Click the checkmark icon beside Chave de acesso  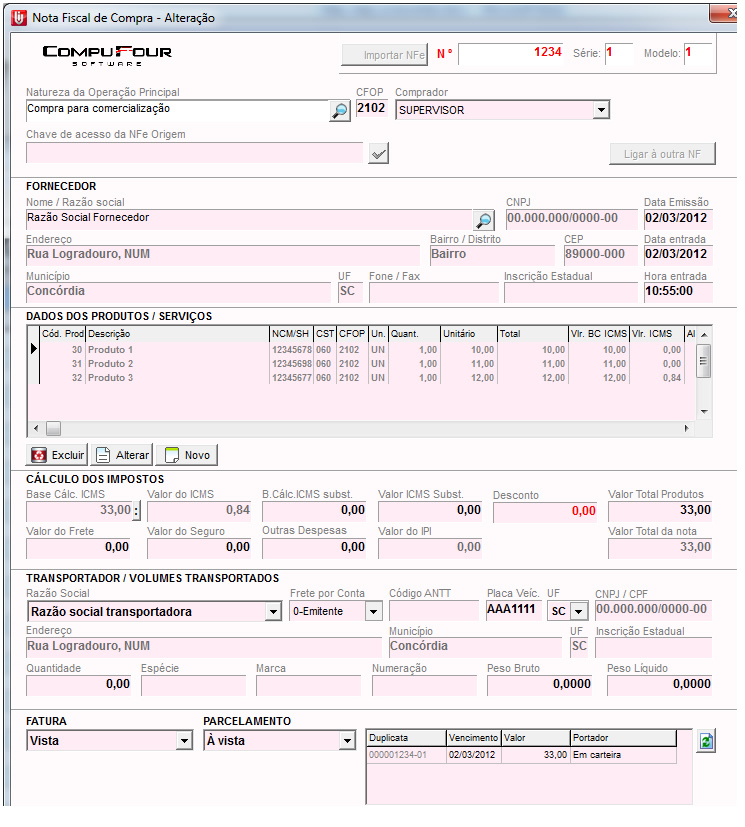coord(378,153)
